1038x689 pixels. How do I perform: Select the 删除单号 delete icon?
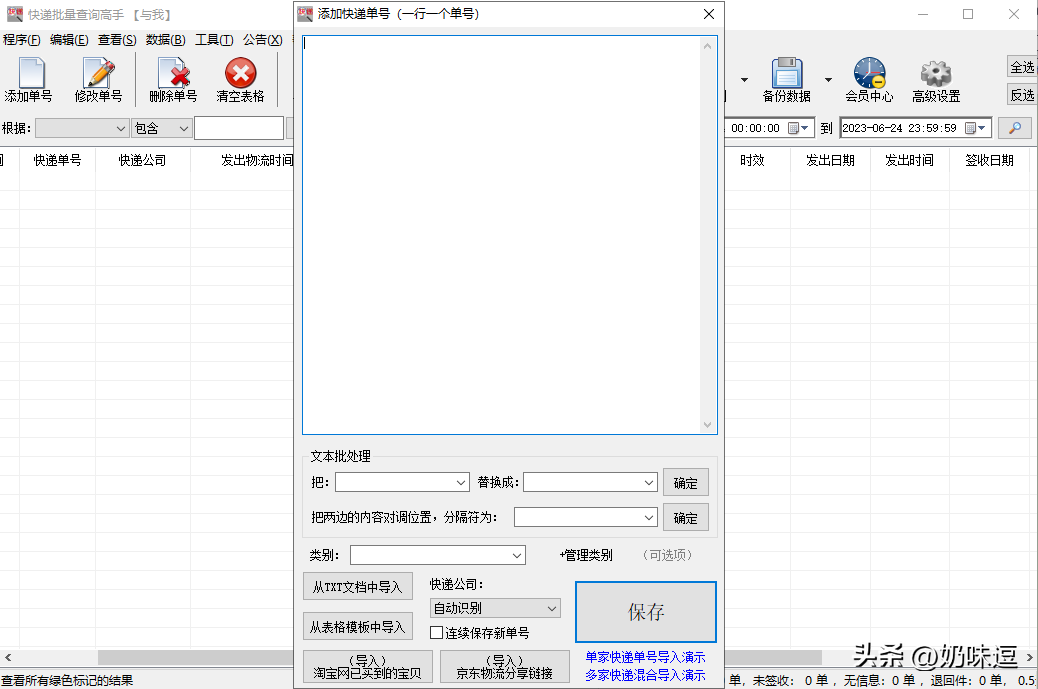[173, 79]
